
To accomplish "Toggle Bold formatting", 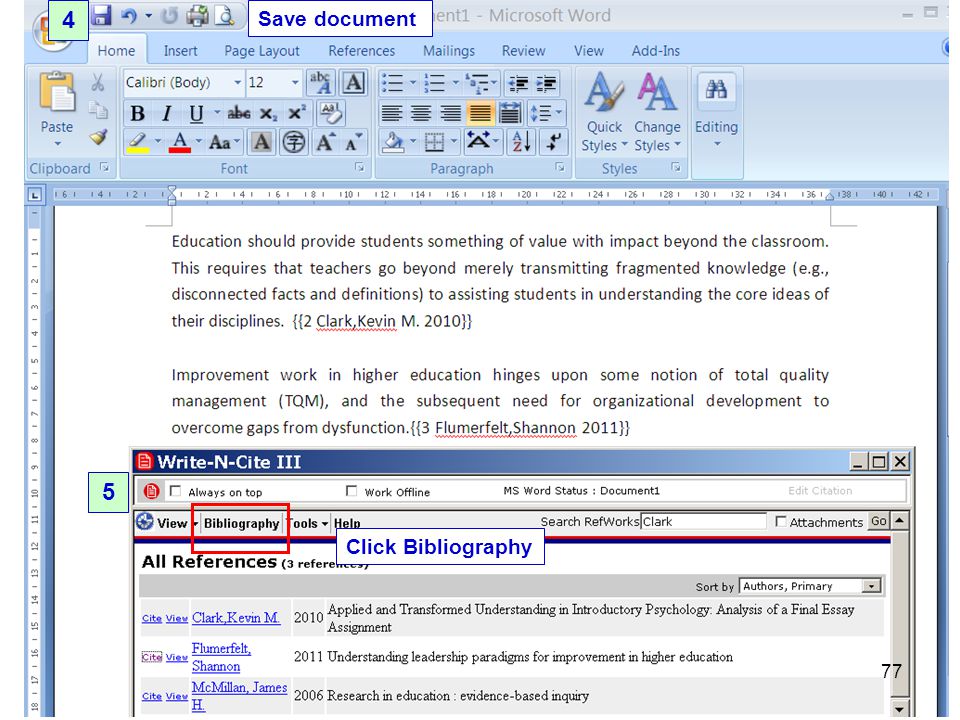I will 138,113.
